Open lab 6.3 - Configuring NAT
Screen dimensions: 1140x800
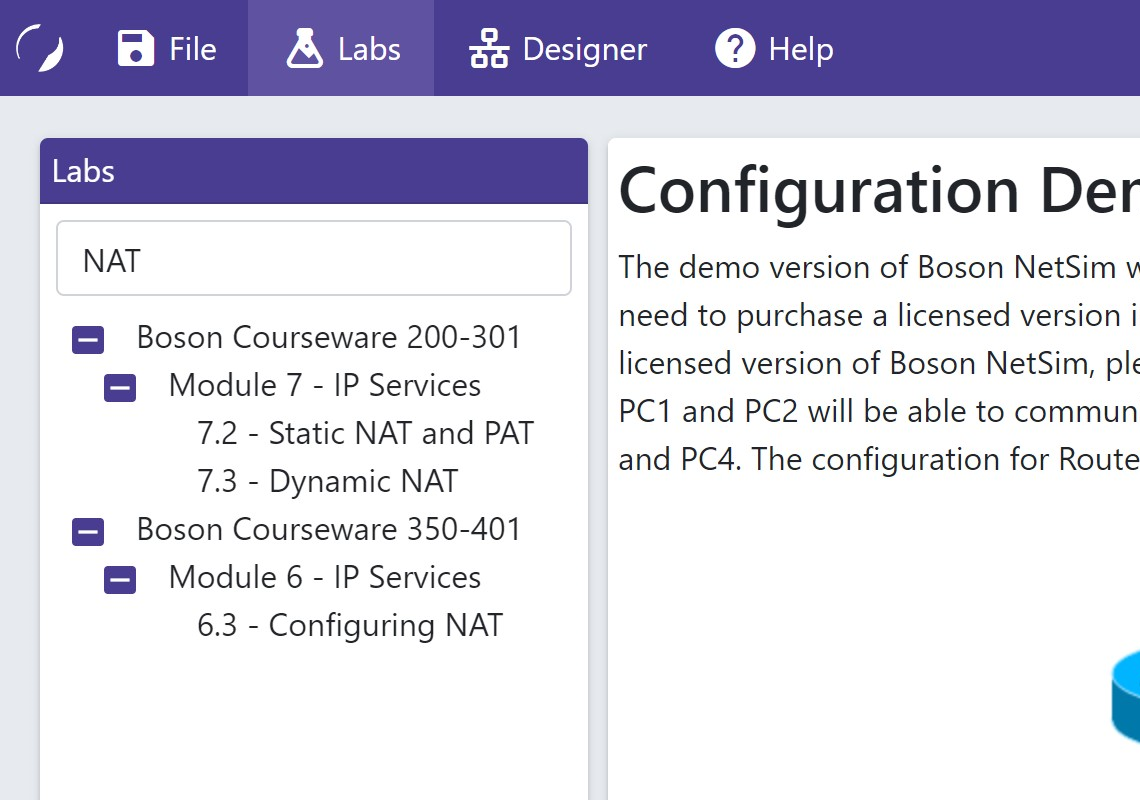click(x=349, y=625)
